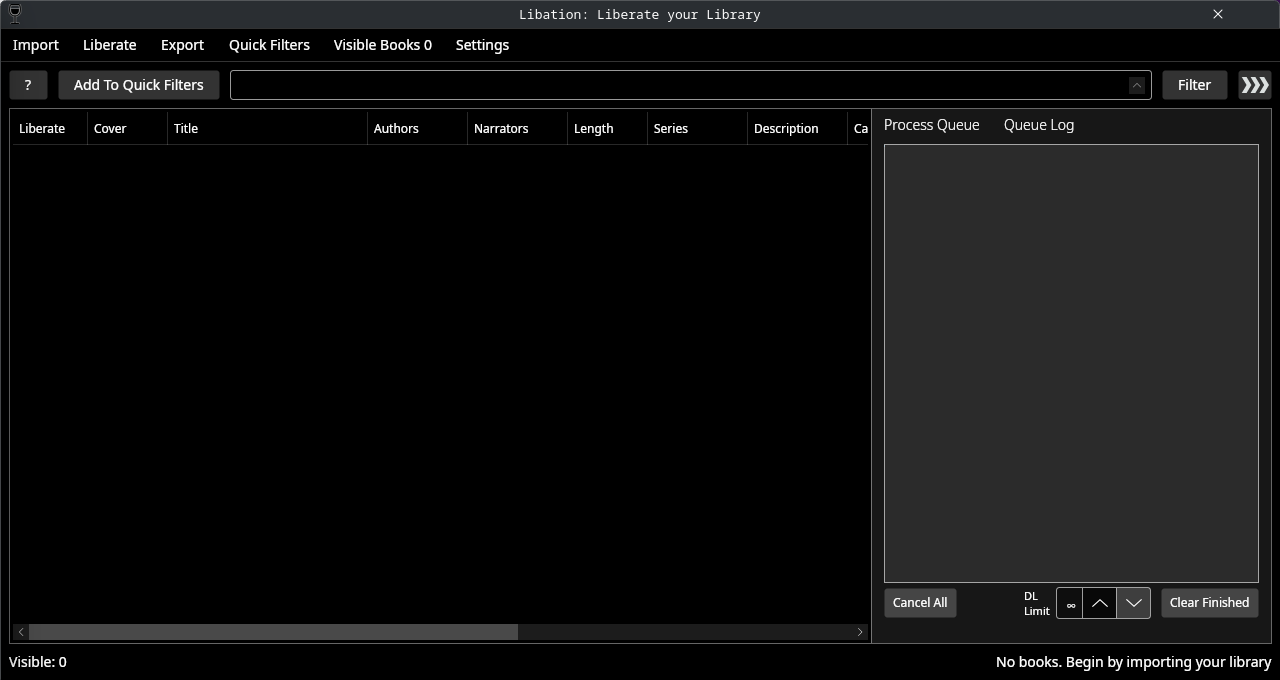Close the Libation window
The height and width of the screenshot is (680, 1280).
click(x=1218, y=14)
